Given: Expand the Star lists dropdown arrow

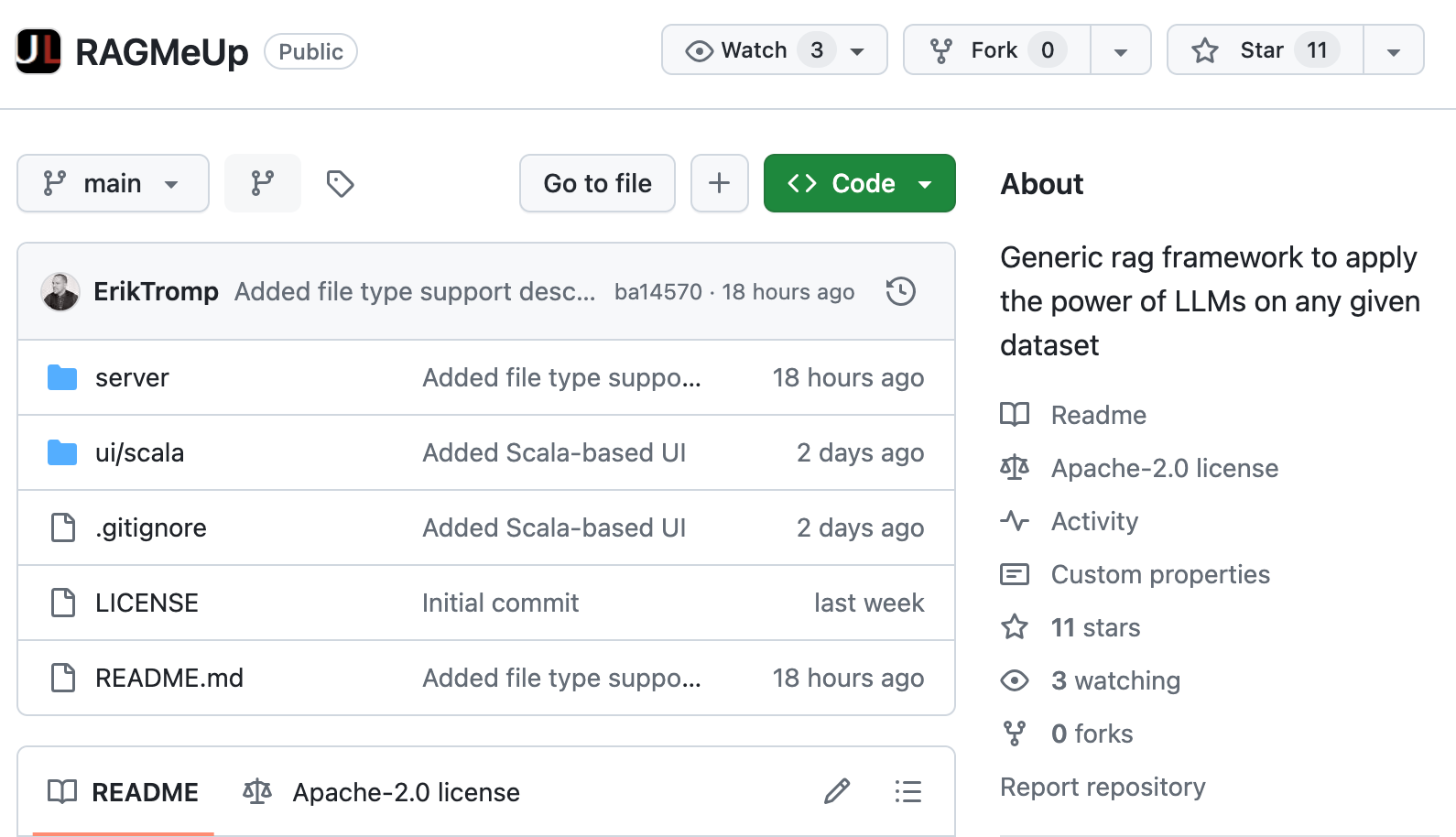Looking at the screenshot, I should (1394, 50).
